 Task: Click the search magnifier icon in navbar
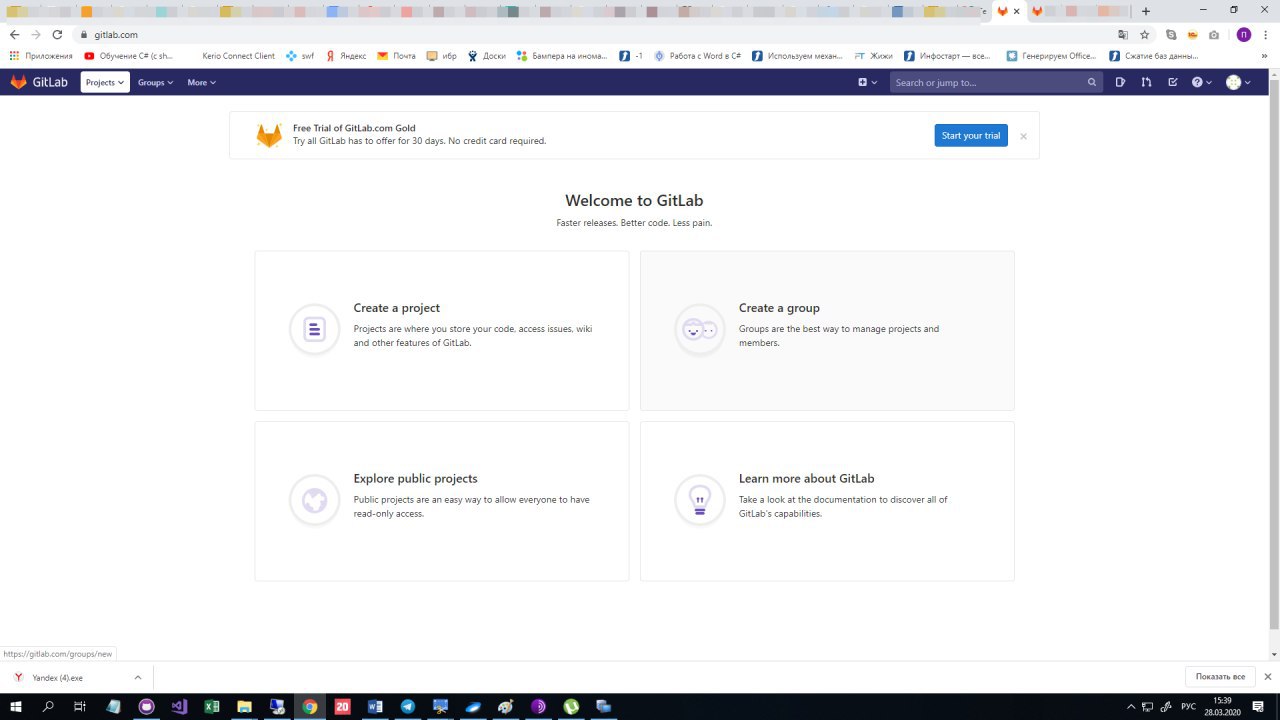click(1091, 82)
